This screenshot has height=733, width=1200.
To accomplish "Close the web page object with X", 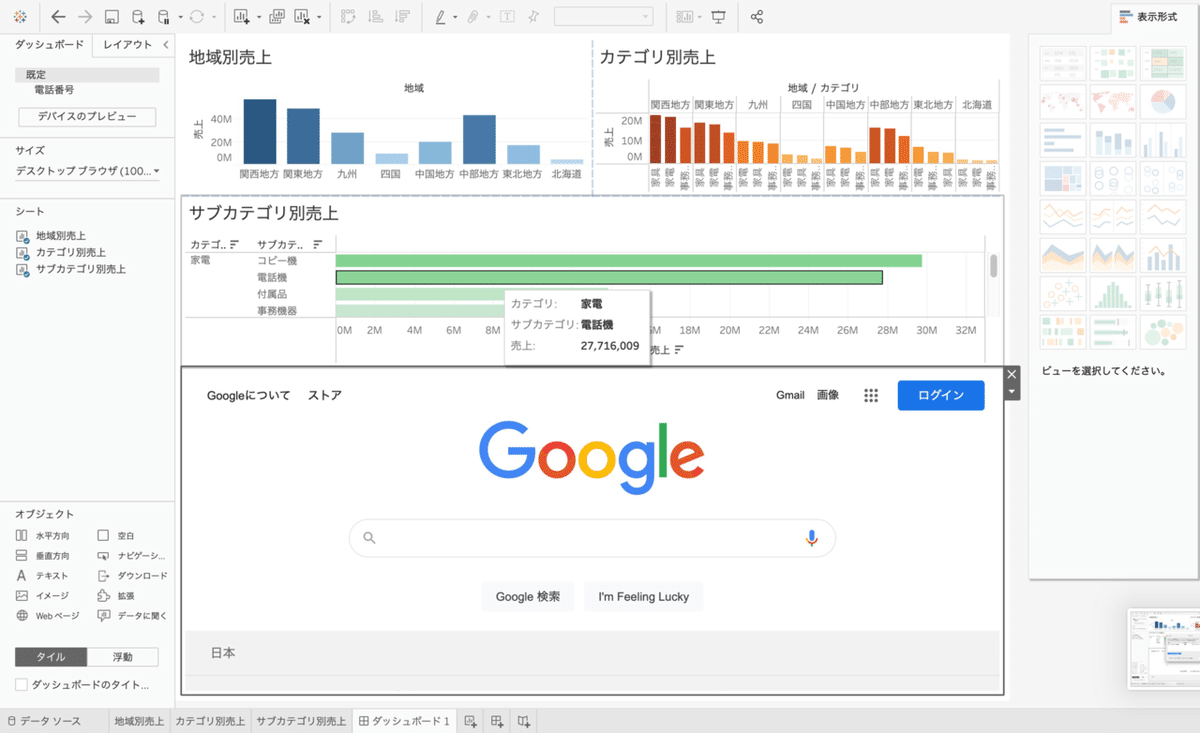I will coord(1012,374).
